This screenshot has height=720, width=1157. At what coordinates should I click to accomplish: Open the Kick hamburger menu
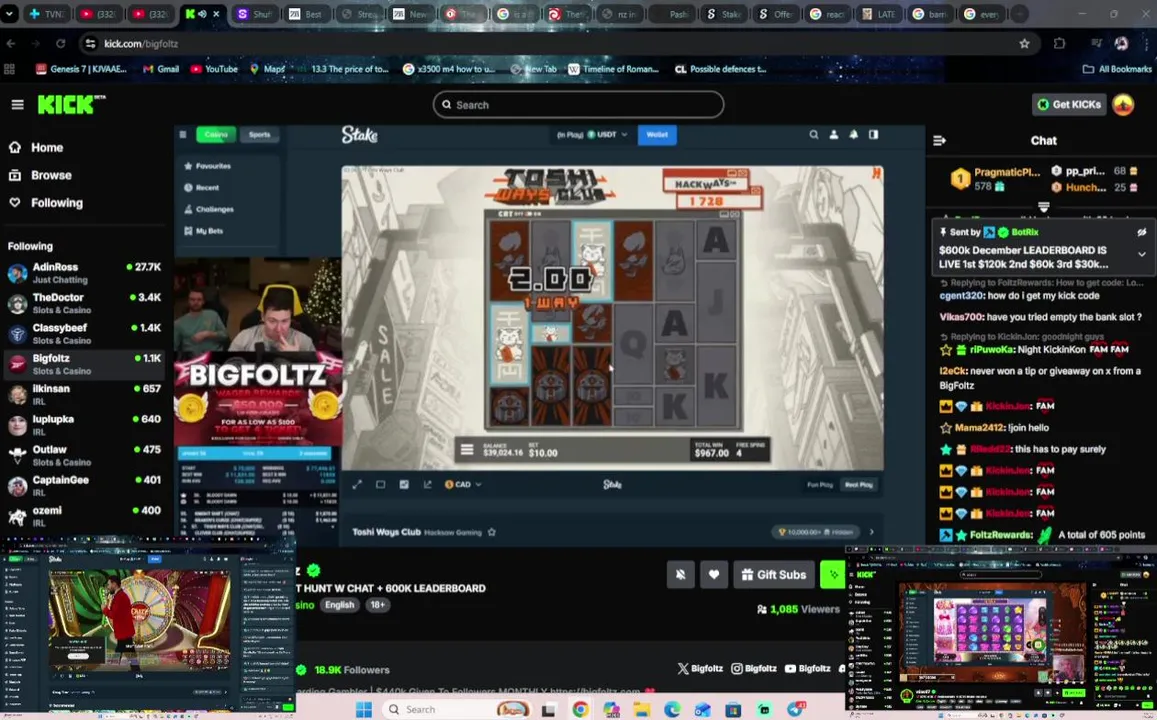pyautogui.click(x=17, y=105)
